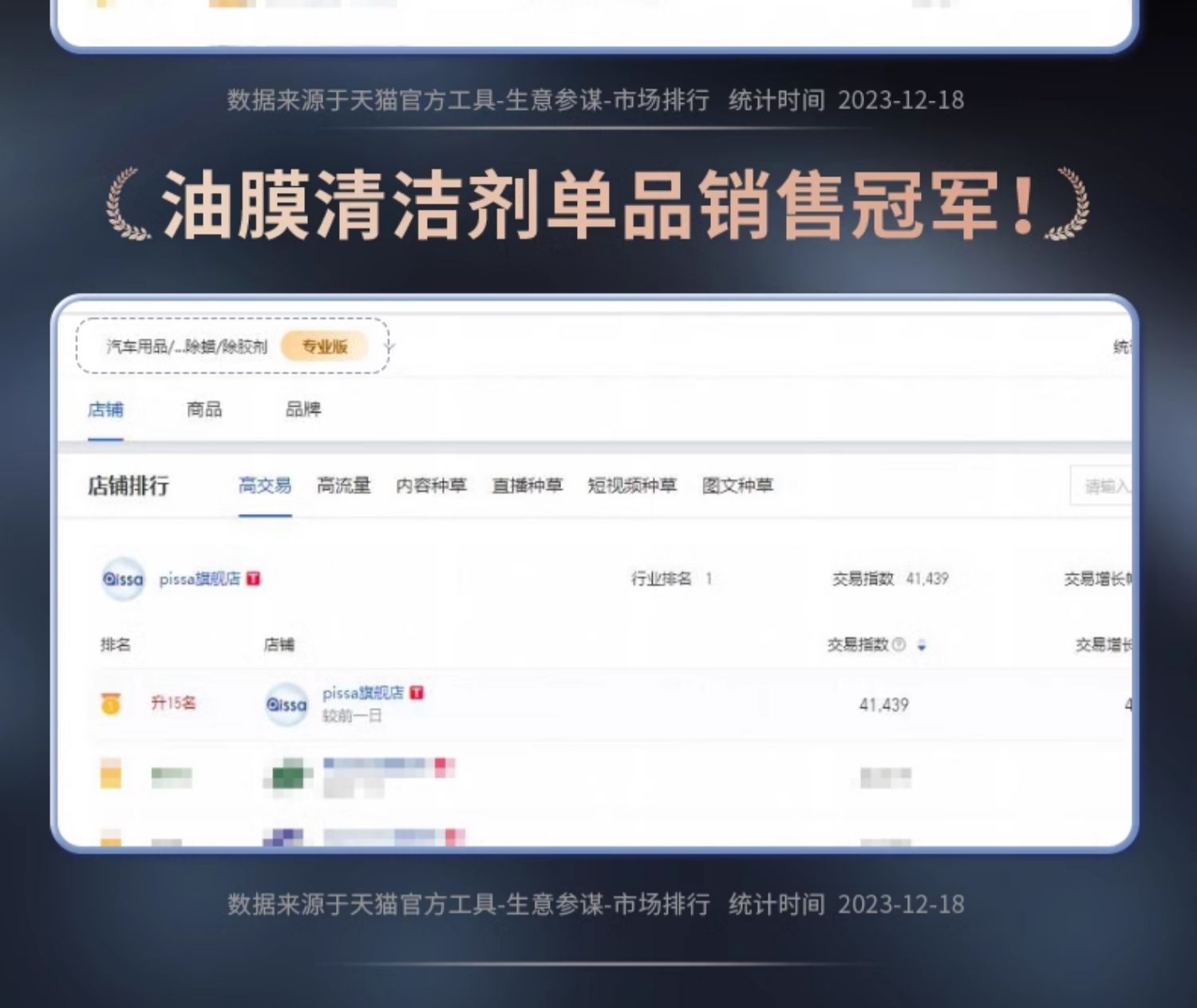Viewport: 1197px width, 1008px height.
Task: Click the 交易指数 help question icon
Action: [x=899, y=644]
